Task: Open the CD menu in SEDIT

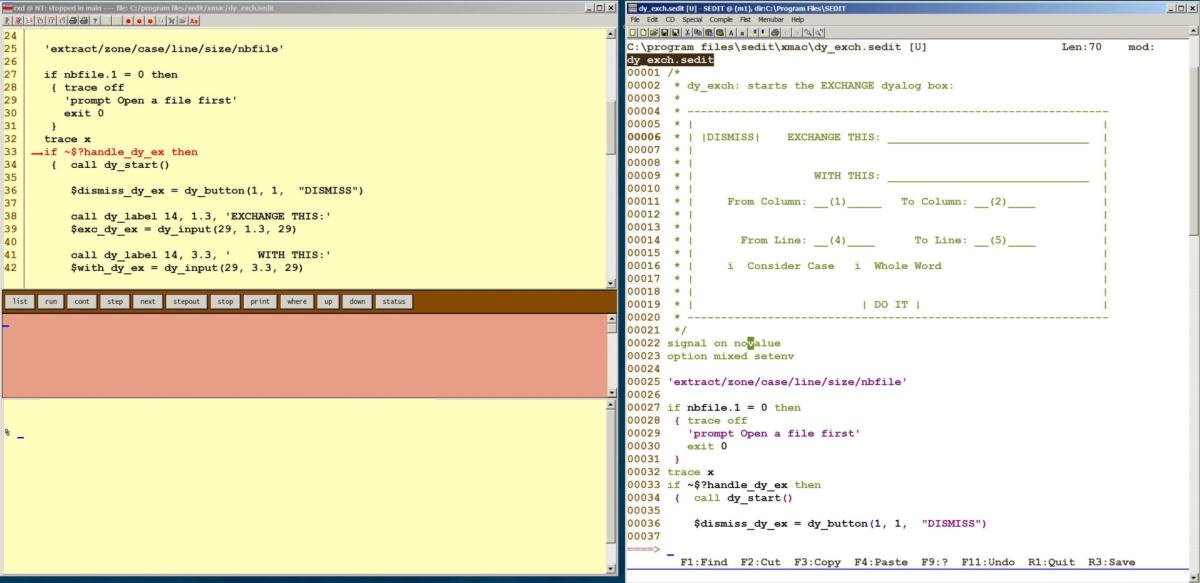Action: pyautogui.click(x=670, y=19)
